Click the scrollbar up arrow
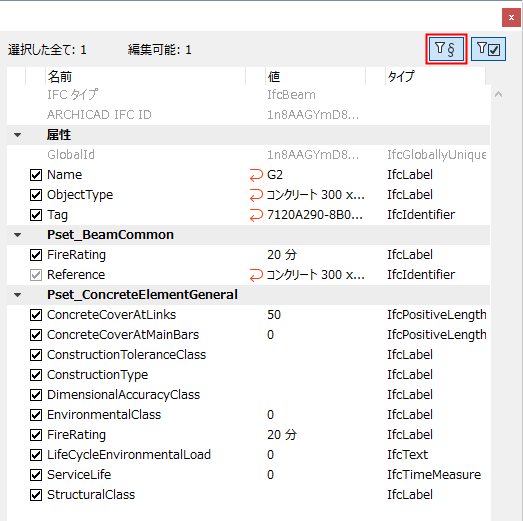The image size is (523, 521). 499,94
